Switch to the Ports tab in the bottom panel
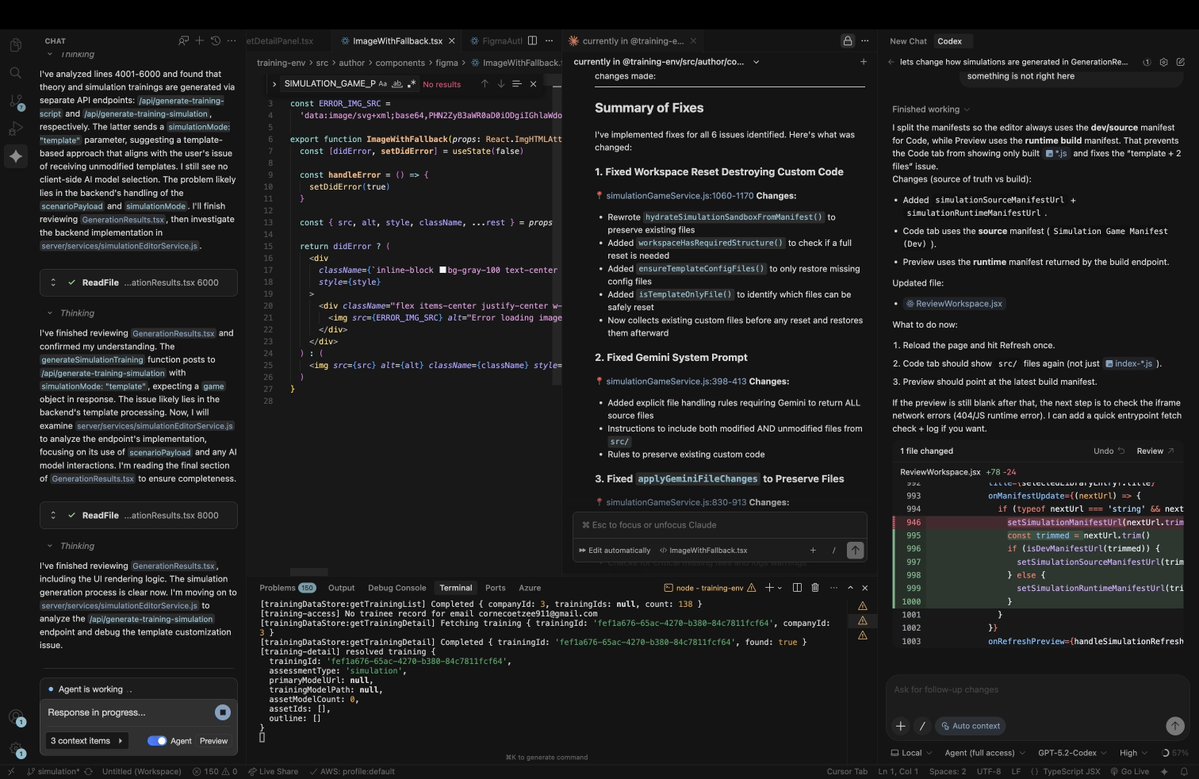Image resolution: width=1199 pixels, height=779 pixels. click(x=495, y=588)
